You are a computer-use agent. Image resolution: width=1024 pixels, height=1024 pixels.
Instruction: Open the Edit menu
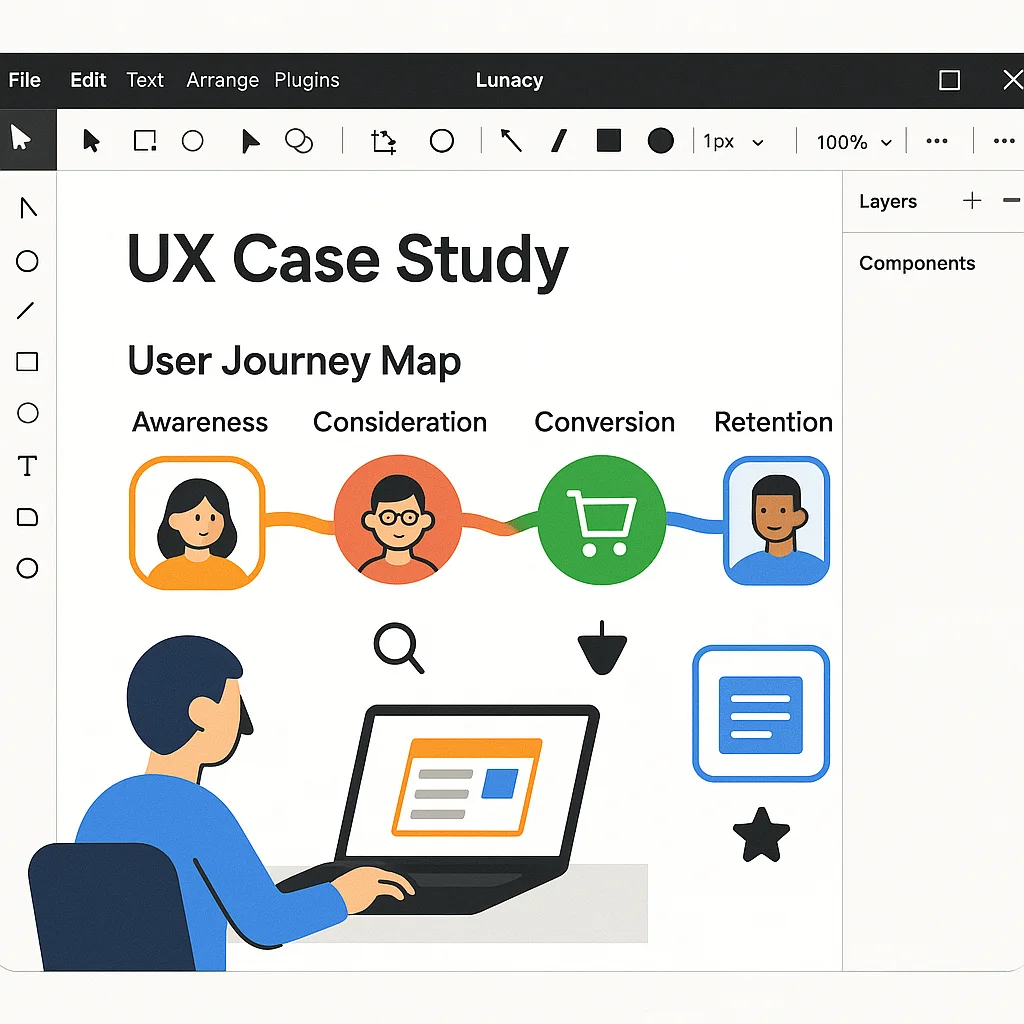88,80
